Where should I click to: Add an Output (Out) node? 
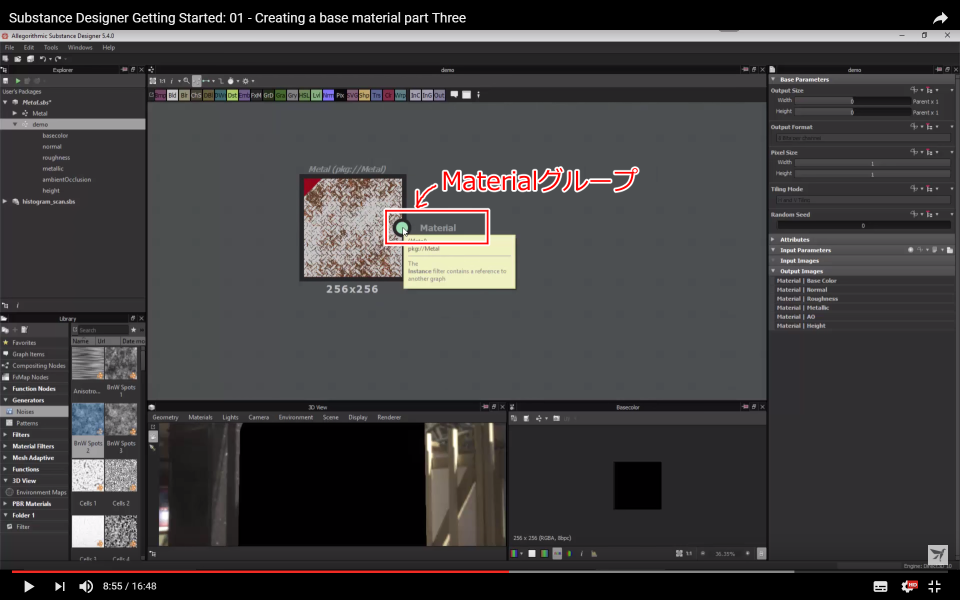click(x=439, y=95)
